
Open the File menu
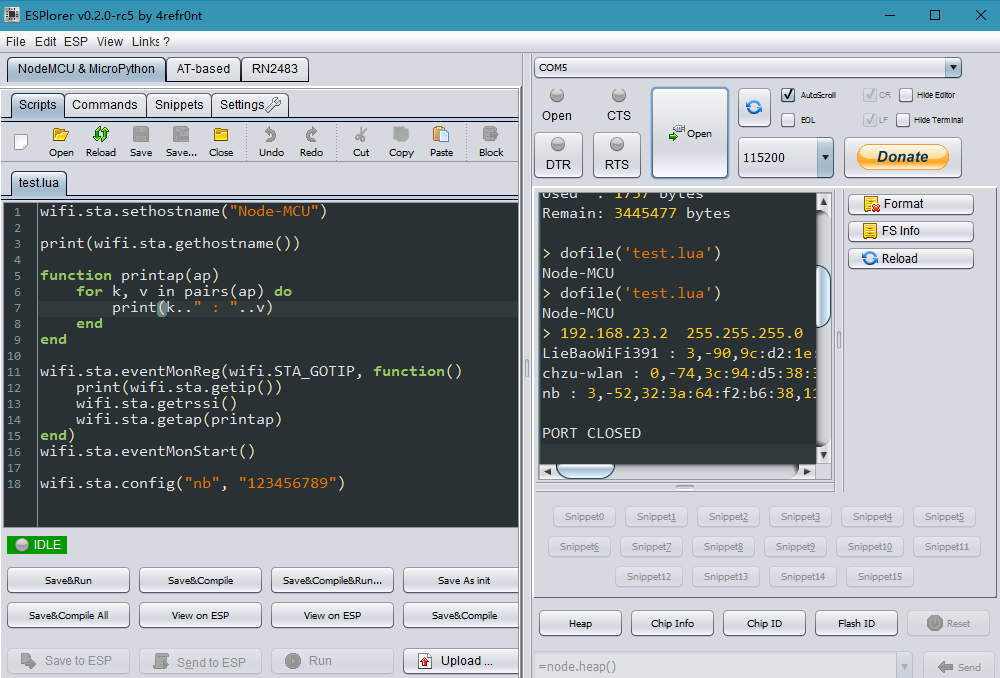16,41
